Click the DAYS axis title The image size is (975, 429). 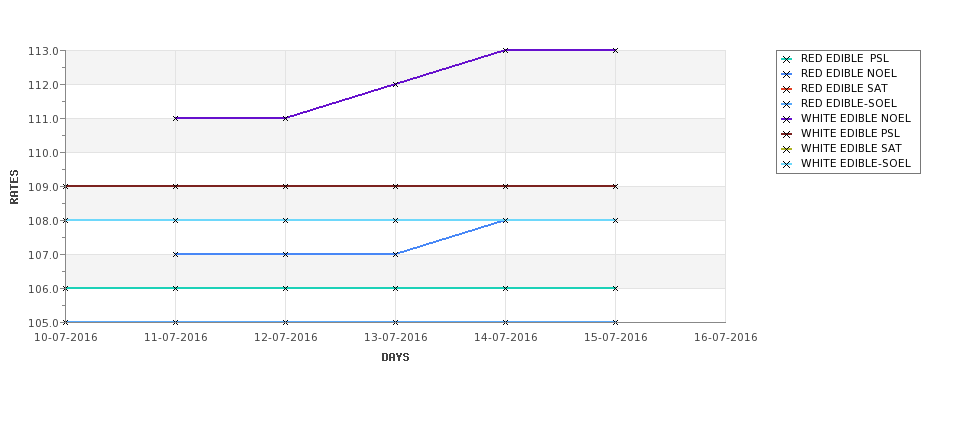point(395,358)
